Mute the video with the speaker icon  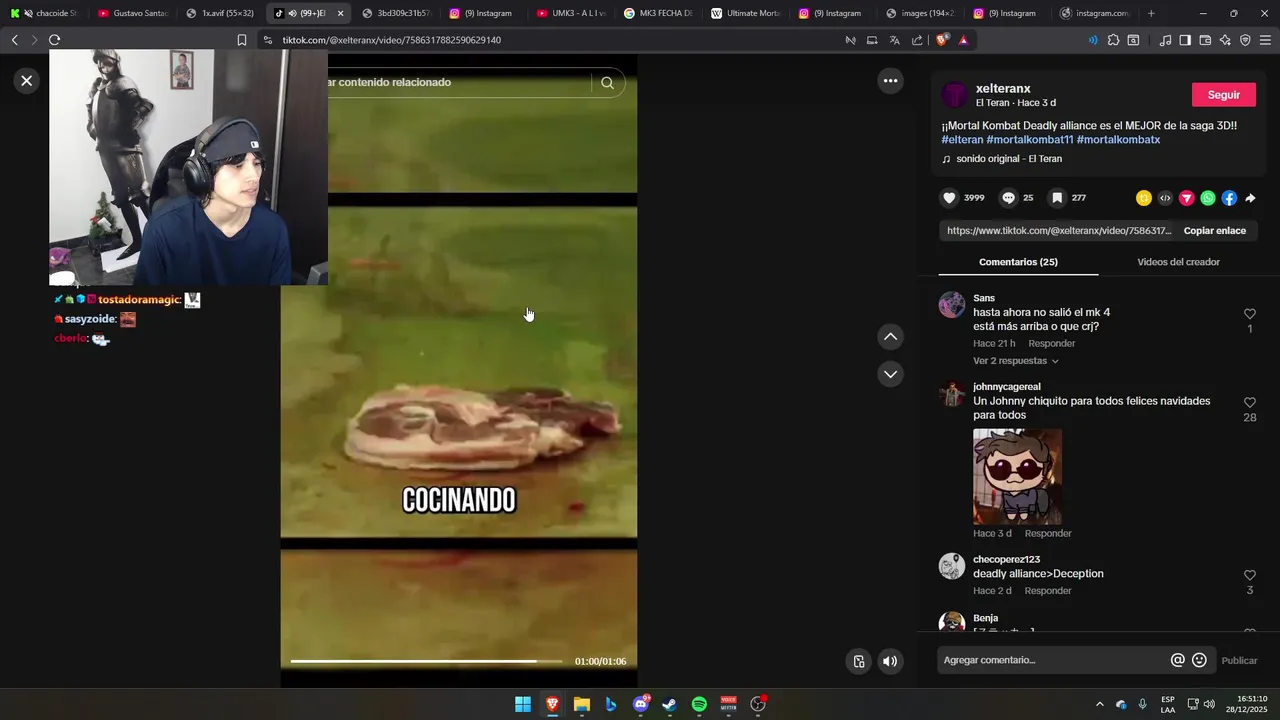click(890, 661)
